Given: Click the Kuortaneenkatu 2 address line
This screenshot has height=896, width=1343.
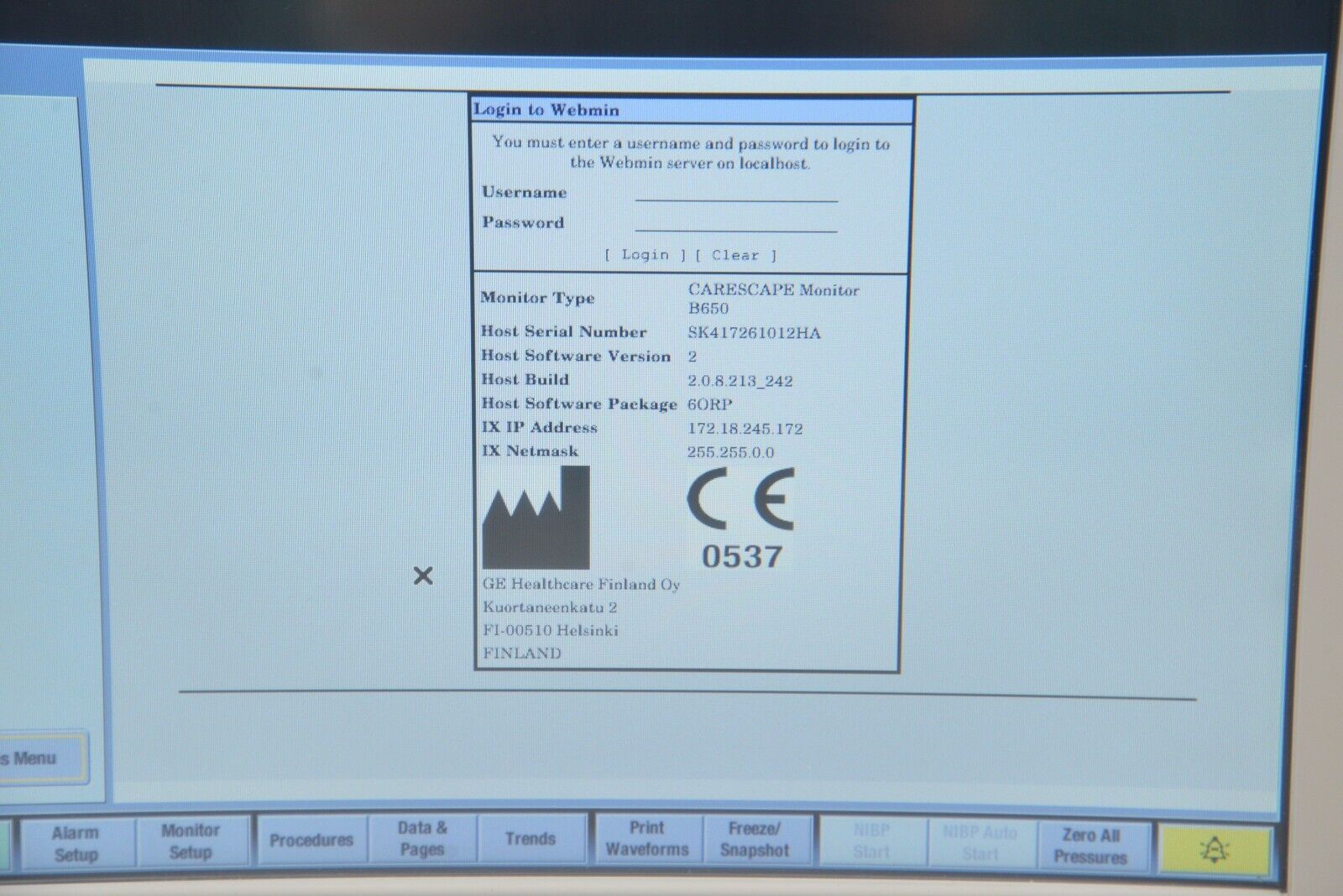Looking at the screenshot, I should click(x=550, y=607).
